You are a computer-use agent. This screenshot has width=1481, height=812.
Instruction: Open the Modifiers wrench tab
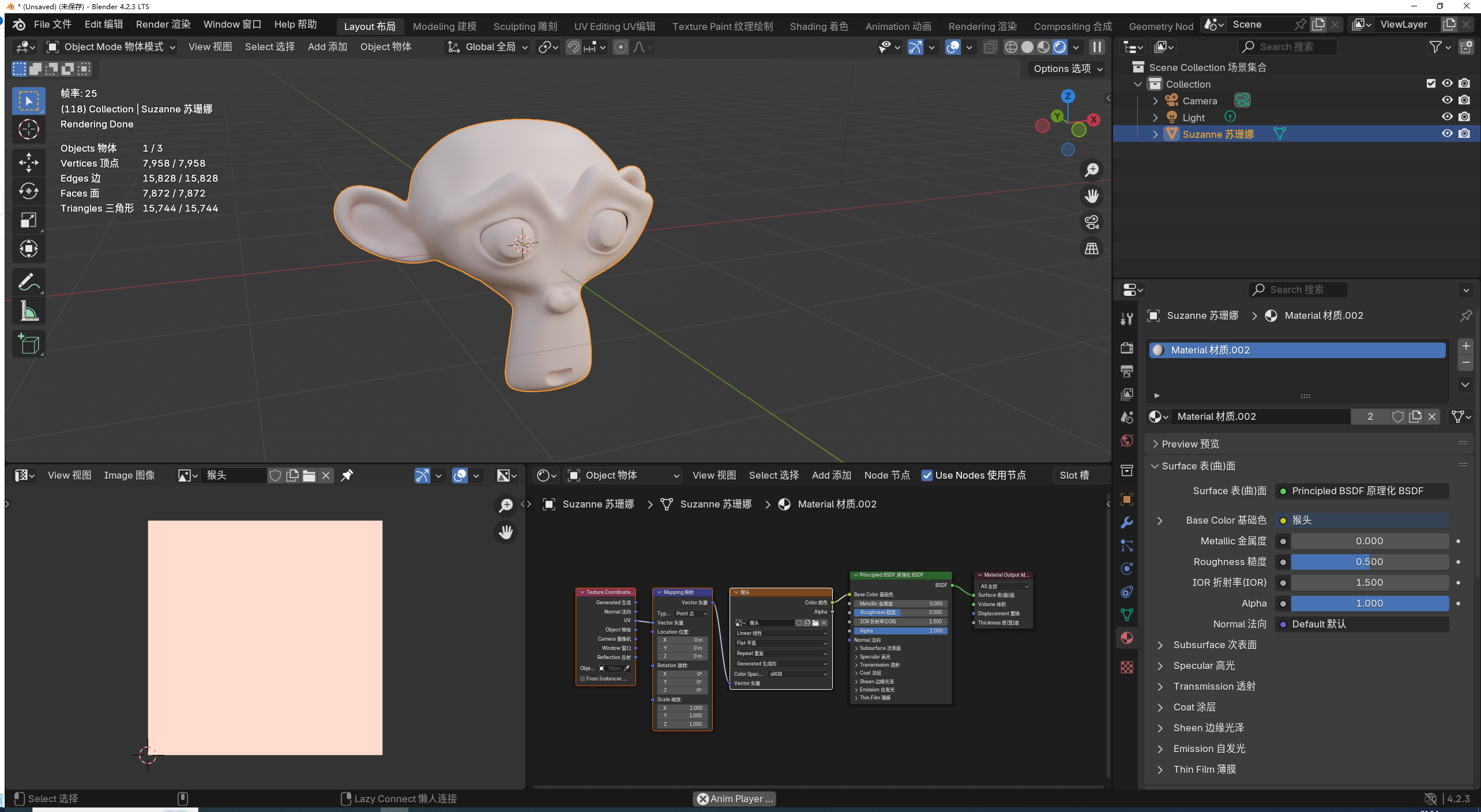[1126, 522]
